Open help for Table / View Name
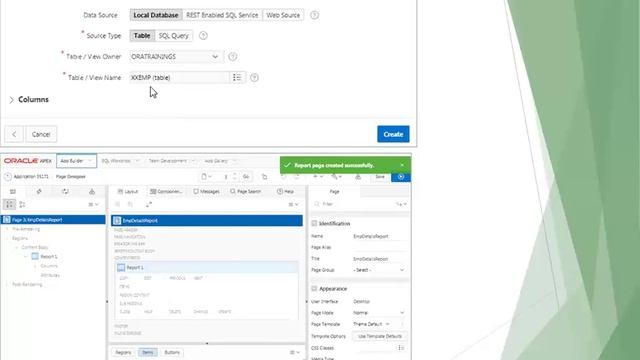The width and height of the screenshot is (640, 360). [x=254, y=77]
